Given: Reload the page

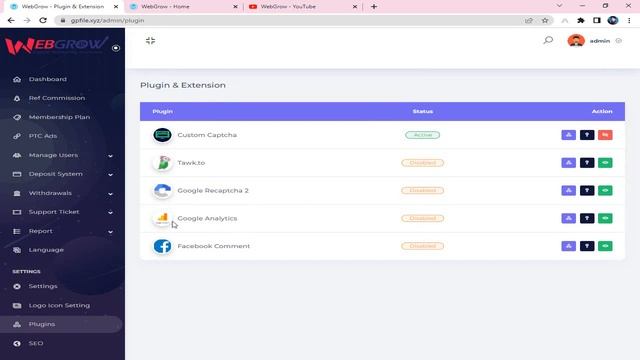Looking at the screenshot, I should pyautogui.click(x=43, y=20).
